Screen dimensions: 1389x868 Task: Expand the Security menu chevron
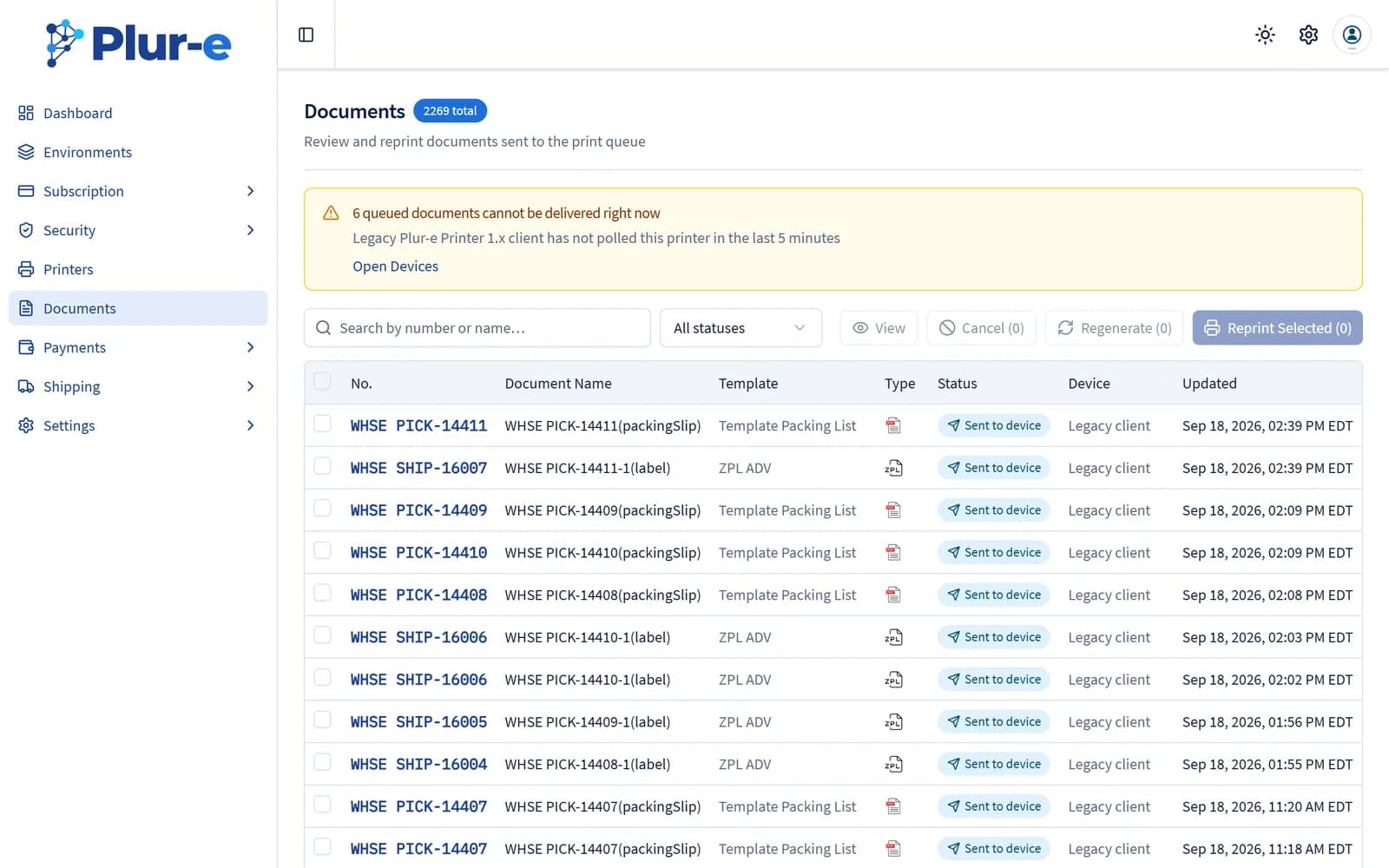click(250, 230)
